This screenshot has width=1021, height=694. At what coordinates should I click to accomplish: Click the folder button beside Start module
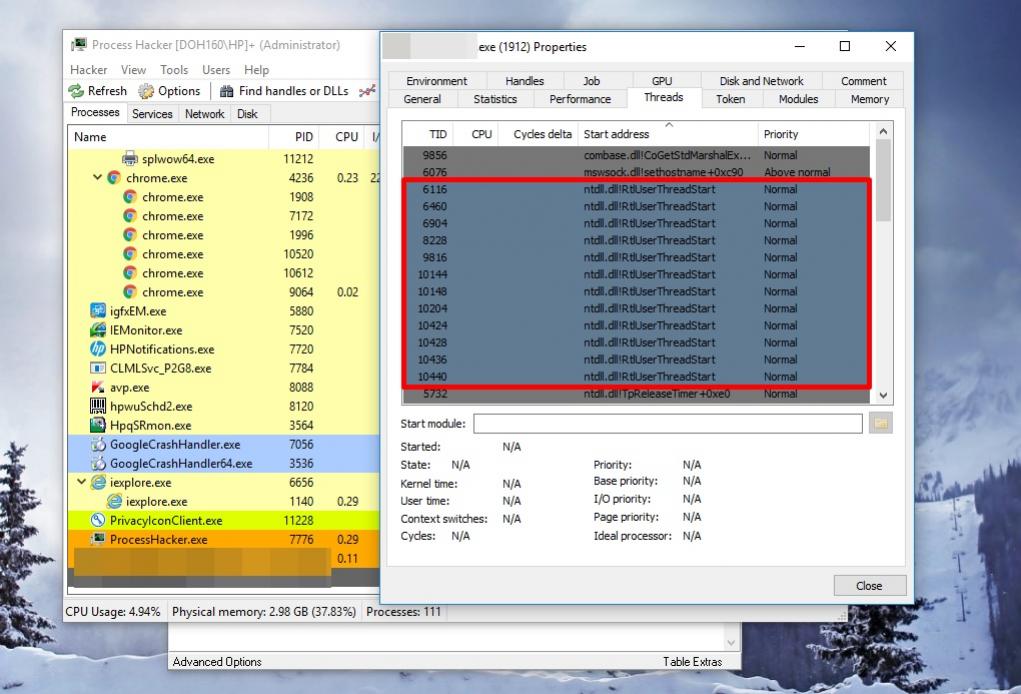coord(880,423)
